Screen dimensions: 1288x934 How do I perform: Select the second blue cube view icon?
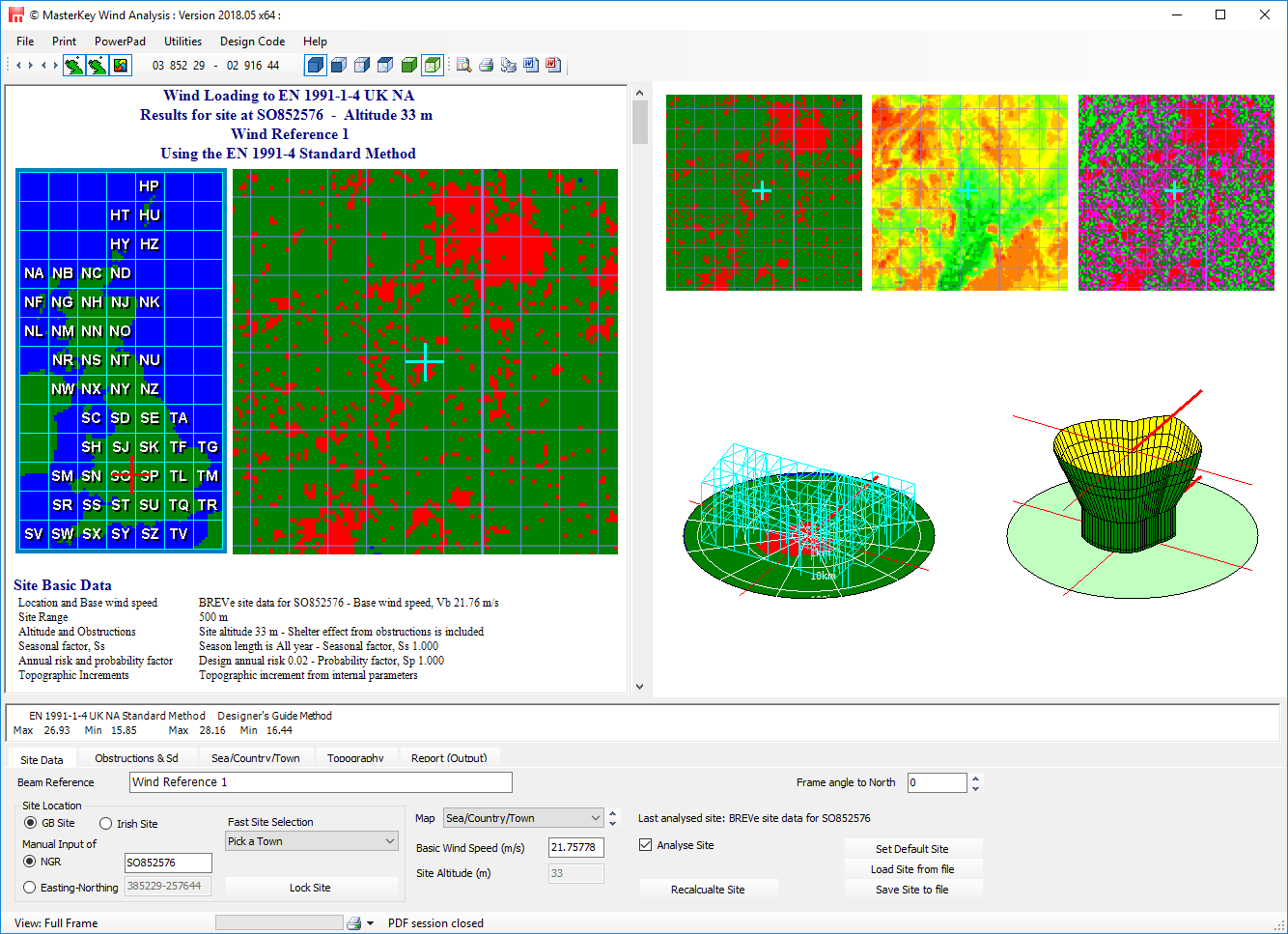[x=339, y=65]
